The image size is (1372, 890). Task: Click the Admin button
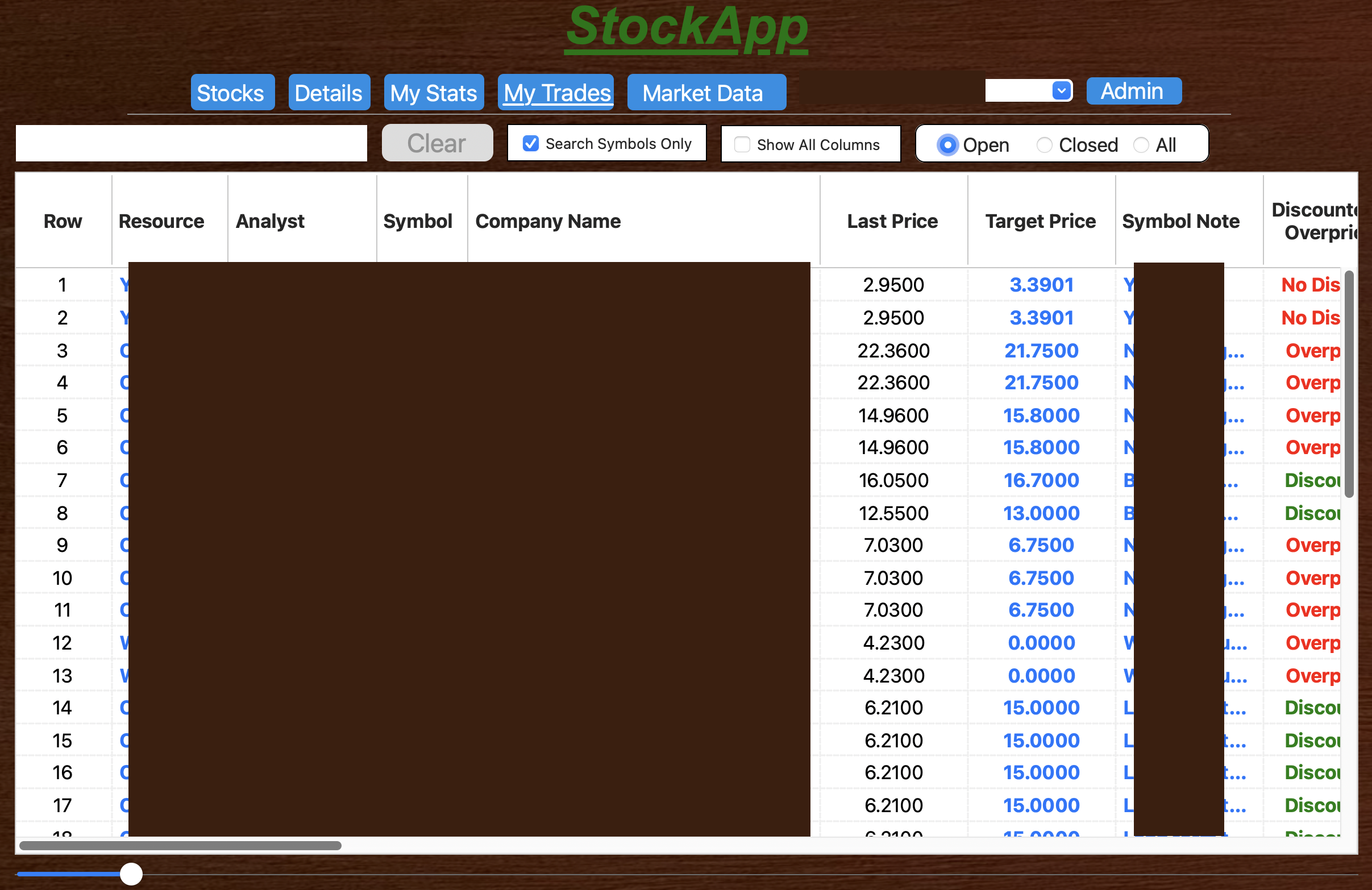[x=1133, y=91]
